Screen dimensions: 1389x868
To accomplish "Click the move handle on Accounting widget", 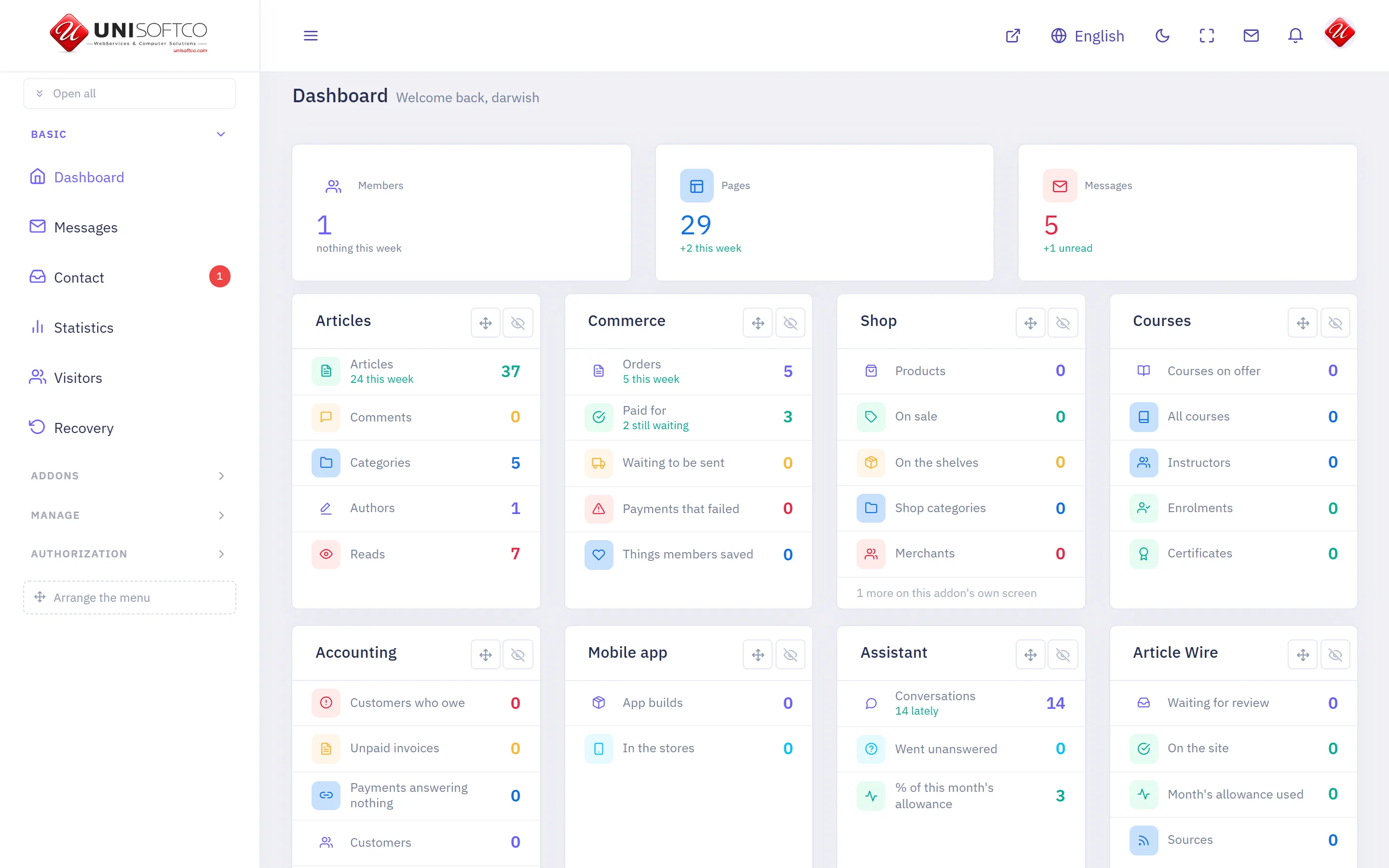I will (x=486, y=654).
